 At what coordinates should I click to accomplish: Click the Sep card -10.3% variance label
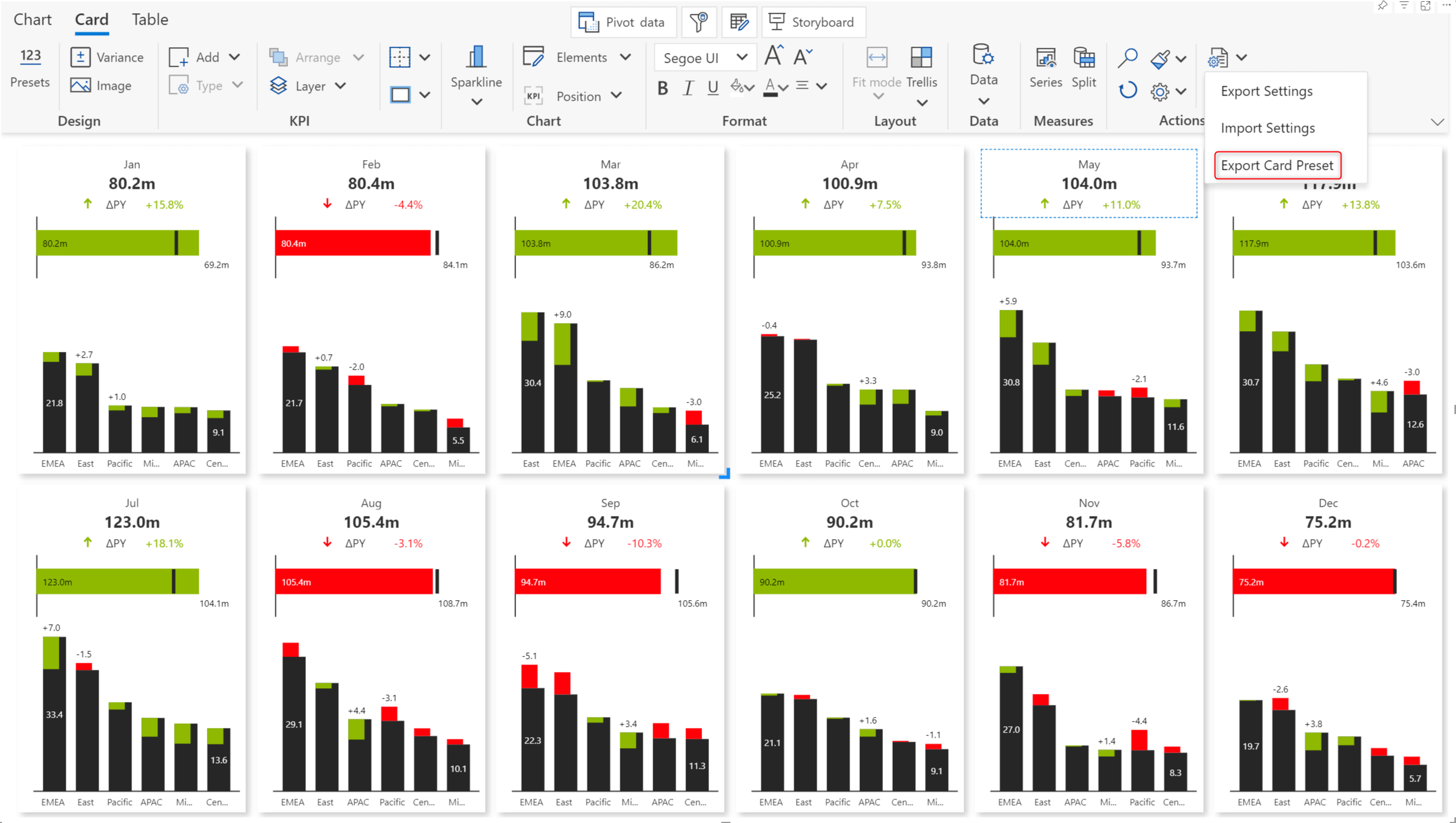tap(644, 544)
